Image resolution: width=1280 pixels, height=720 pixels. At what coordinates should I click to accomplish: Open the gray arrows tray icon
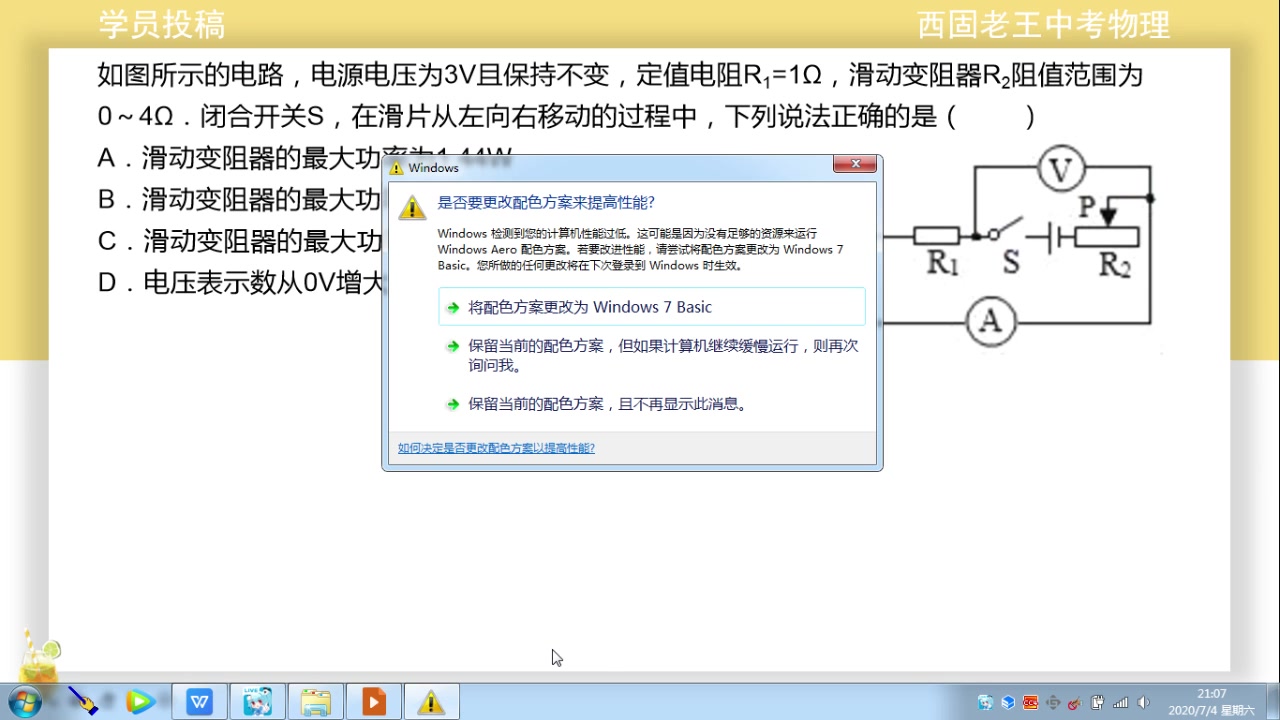(x=1052, y=702)
